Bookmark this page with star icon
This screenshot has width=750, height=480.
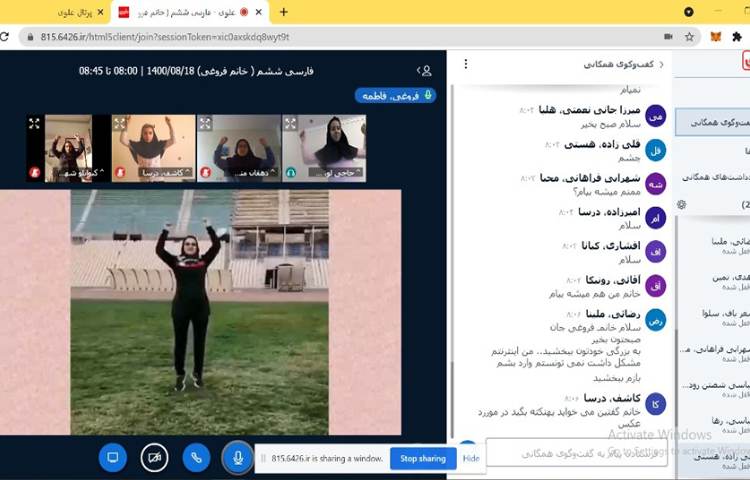click(x=689, y=37)
